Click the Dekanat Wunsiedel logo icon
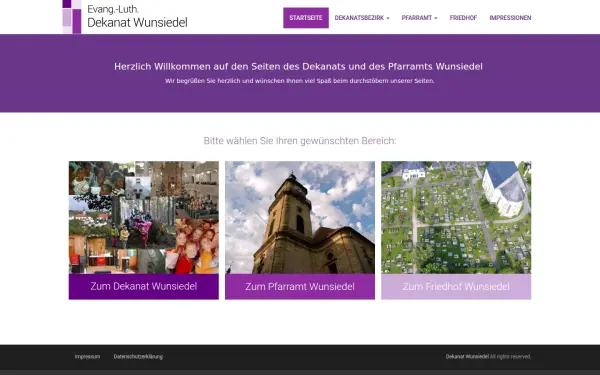 (x=72, y=16)
